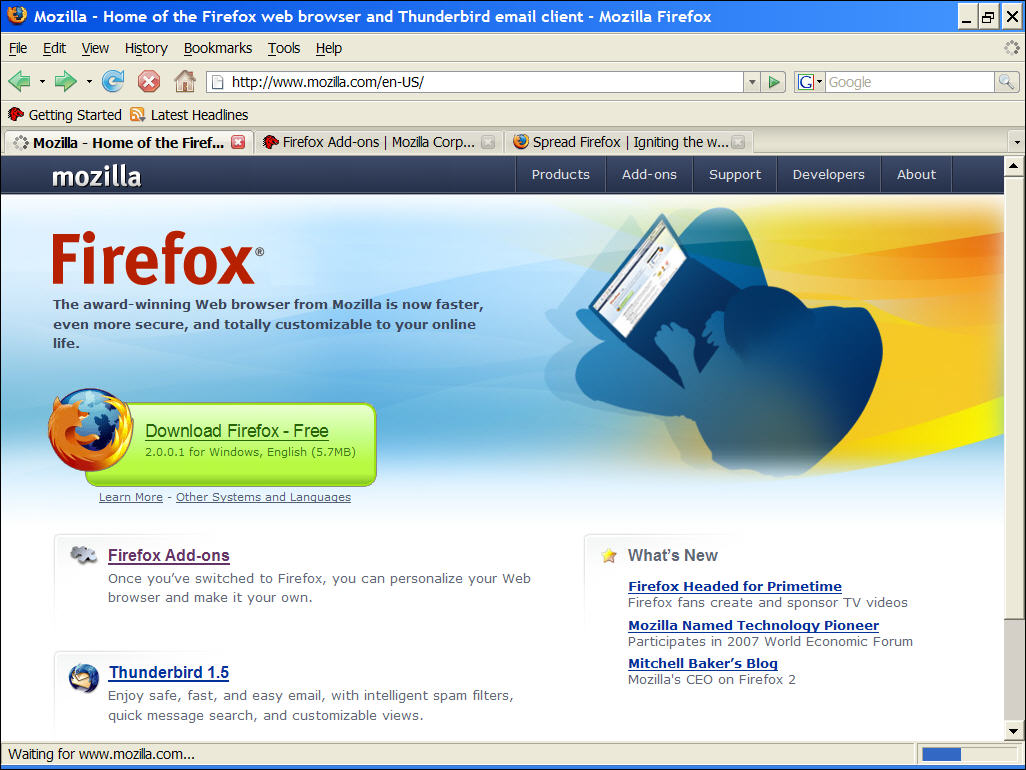Open the File menu
Screen dimensions: 1026x770
click(x=18, y=48)
